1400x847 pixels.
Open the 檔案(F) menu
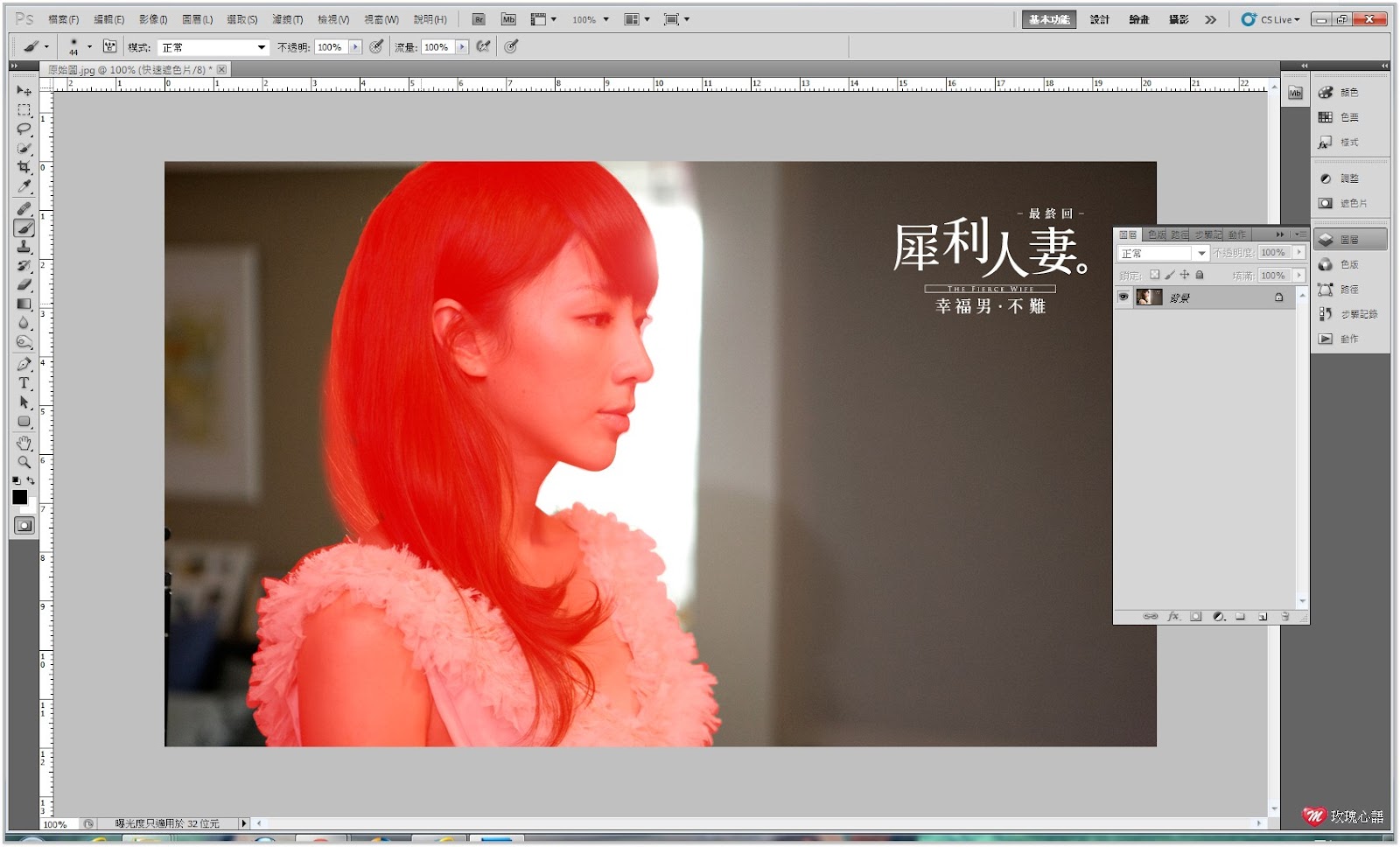click(x=63, y=19)
